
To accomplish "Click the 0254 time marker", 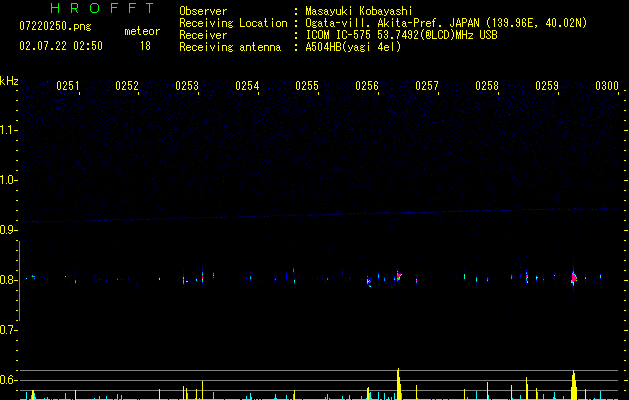I will [x=247, y=86].
